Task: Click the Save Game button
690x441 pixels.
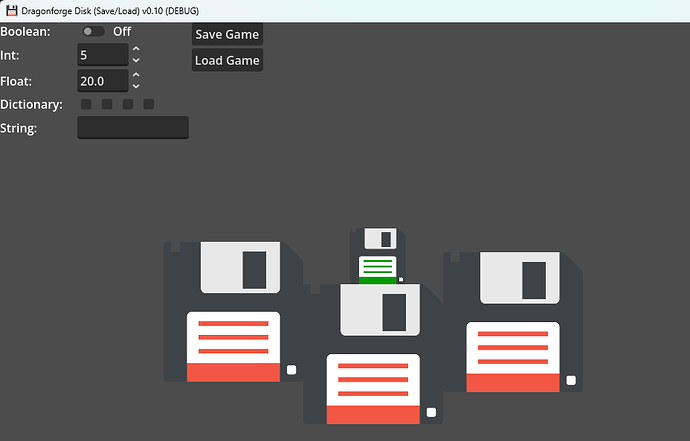Action: click(227, 34)
